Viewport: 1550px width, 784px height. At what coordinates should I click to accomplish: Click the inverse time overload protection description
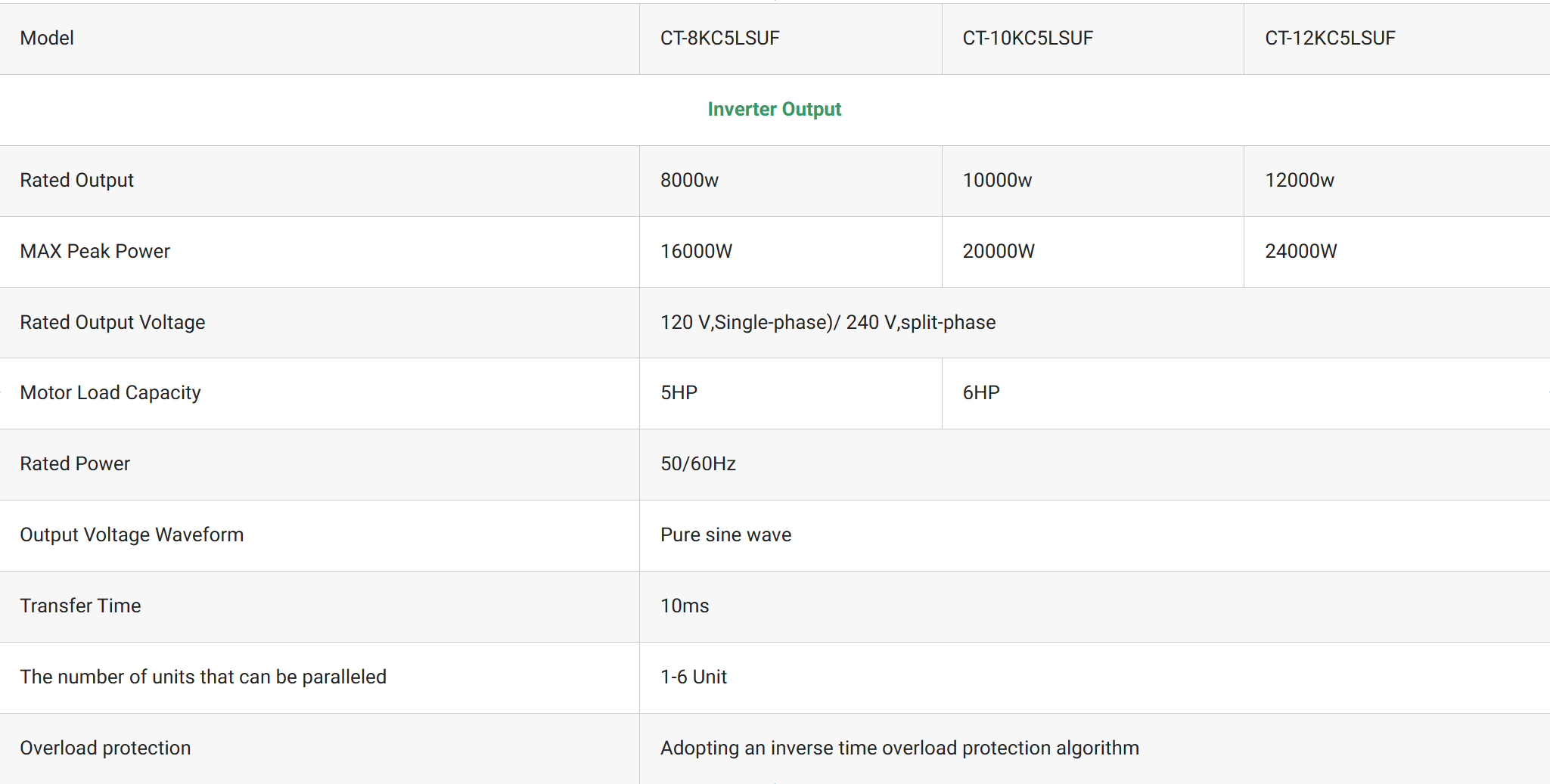[899, 748]
